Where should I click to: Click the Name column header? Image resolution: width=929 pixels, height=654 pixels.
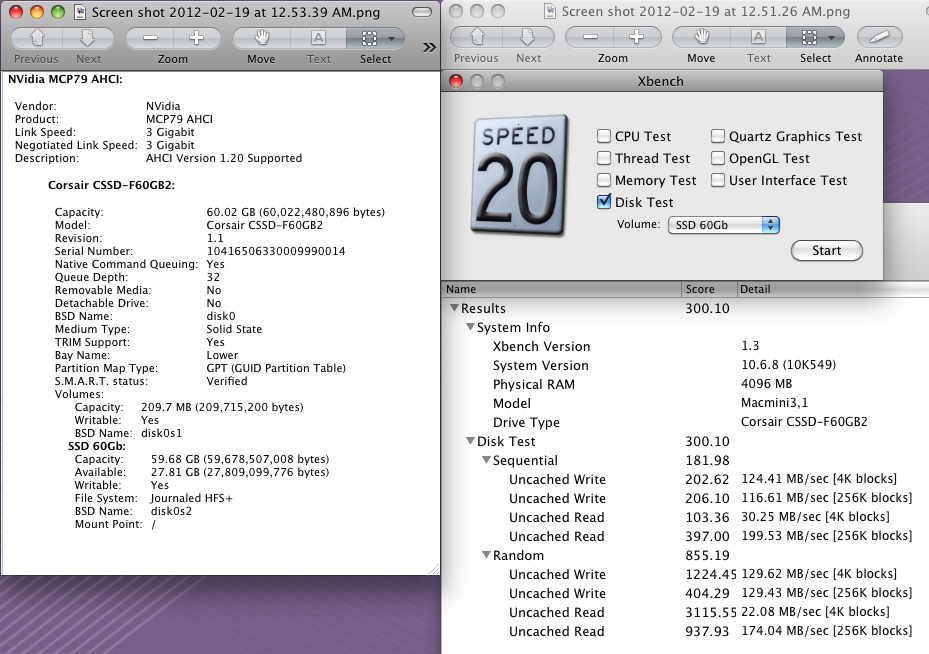562,289
